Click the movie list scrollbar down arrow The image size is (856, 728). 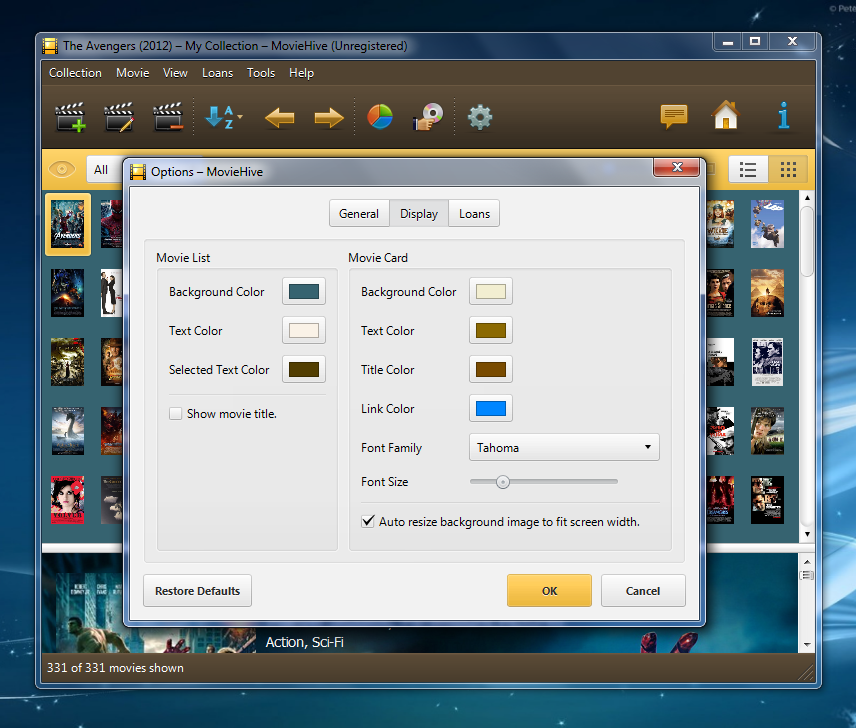(x=807, y=534)
